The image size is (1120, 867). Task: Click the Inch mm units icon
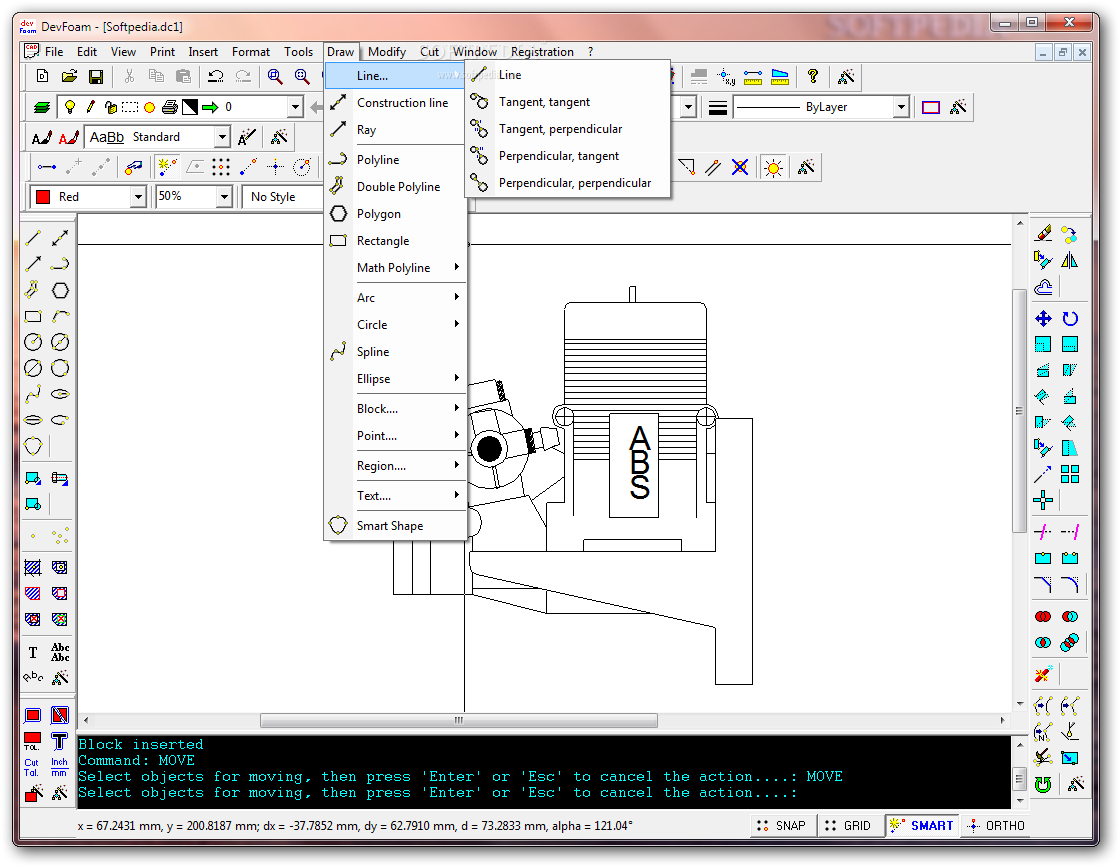point(59,768)
